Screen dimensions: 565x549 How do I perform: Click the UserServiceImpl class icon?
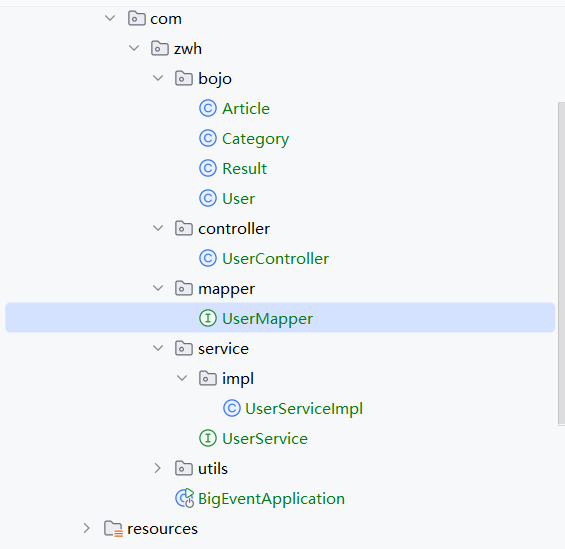[x=232, y=408]
